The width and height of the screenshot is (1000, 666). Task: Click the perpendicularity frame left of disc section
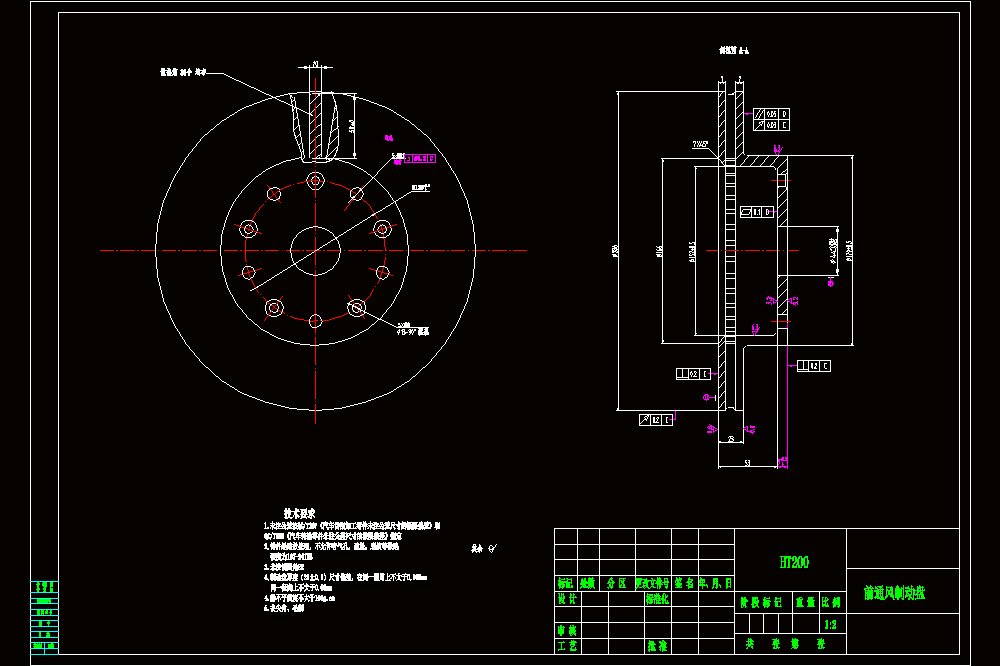693,374
